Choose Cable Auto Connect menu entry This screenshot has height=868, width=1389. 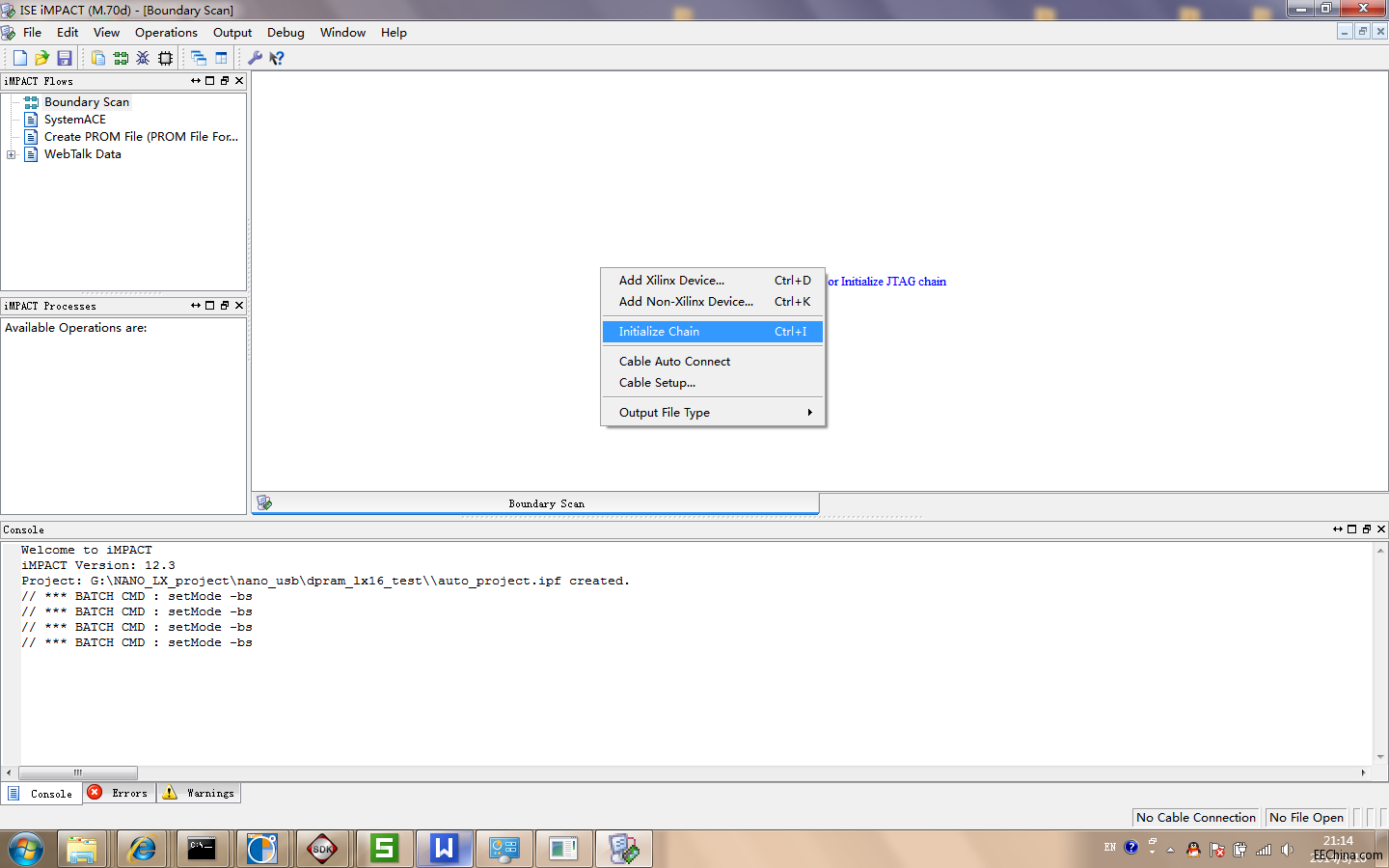click(713, 362)
